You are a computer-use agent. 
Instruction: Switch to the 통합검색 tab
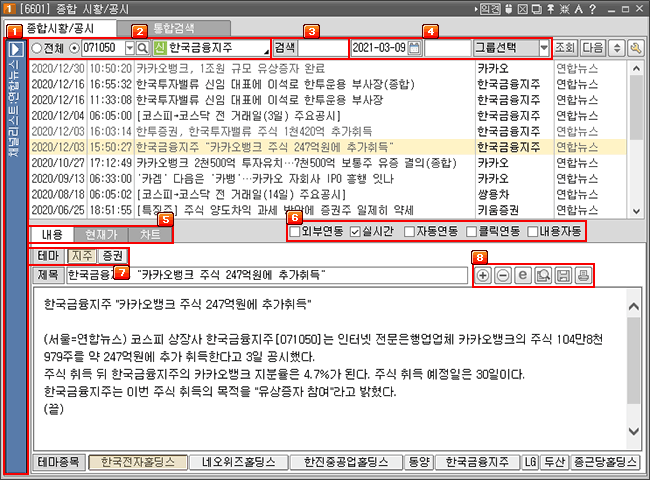coord(174,29)
